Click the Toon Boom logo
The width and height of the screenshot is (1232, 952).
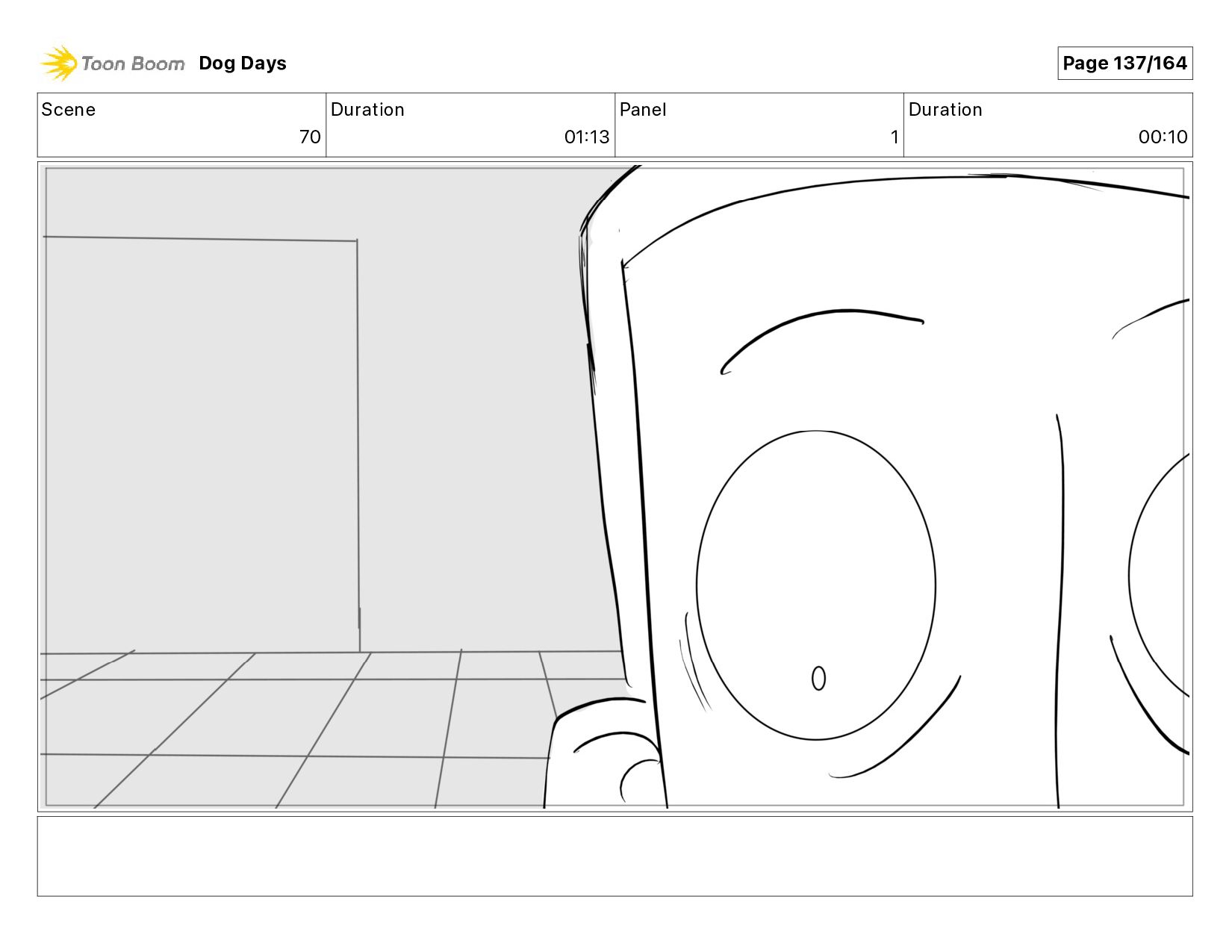(x=112, y=63)
